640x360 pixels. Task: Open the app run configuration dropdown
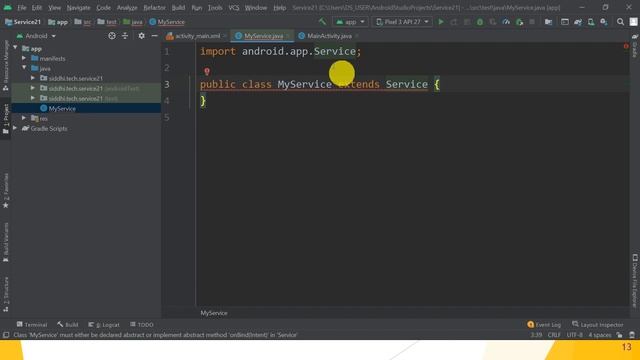click(350, 22)
